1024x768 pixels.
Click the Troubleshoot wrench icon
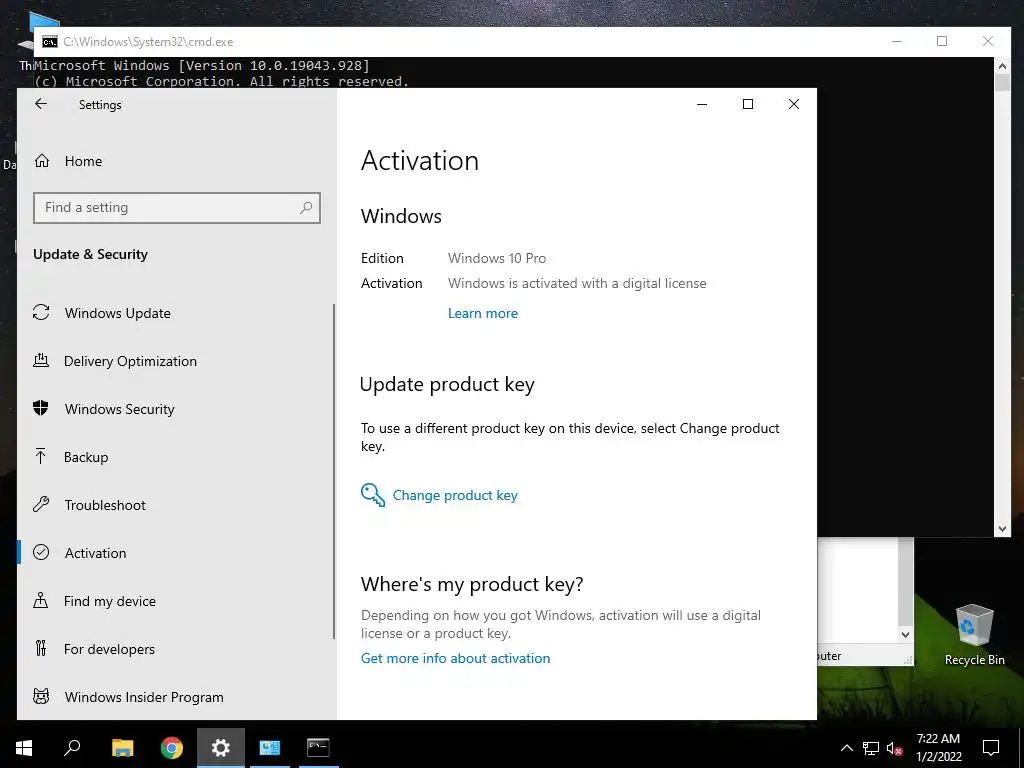click(x=41, y=505)
